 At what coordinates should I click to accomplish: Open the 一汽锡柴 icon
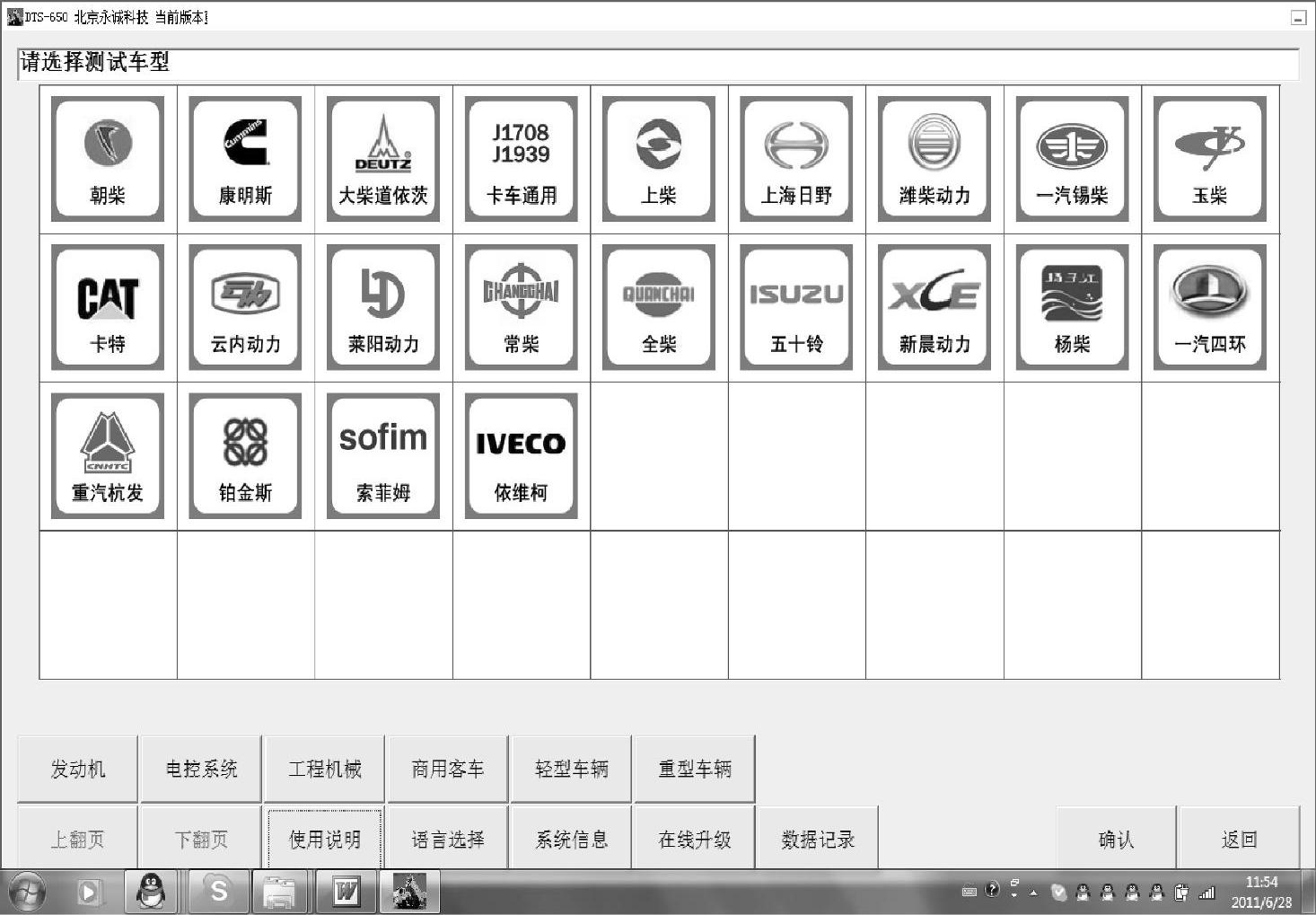coord(1072,159)
